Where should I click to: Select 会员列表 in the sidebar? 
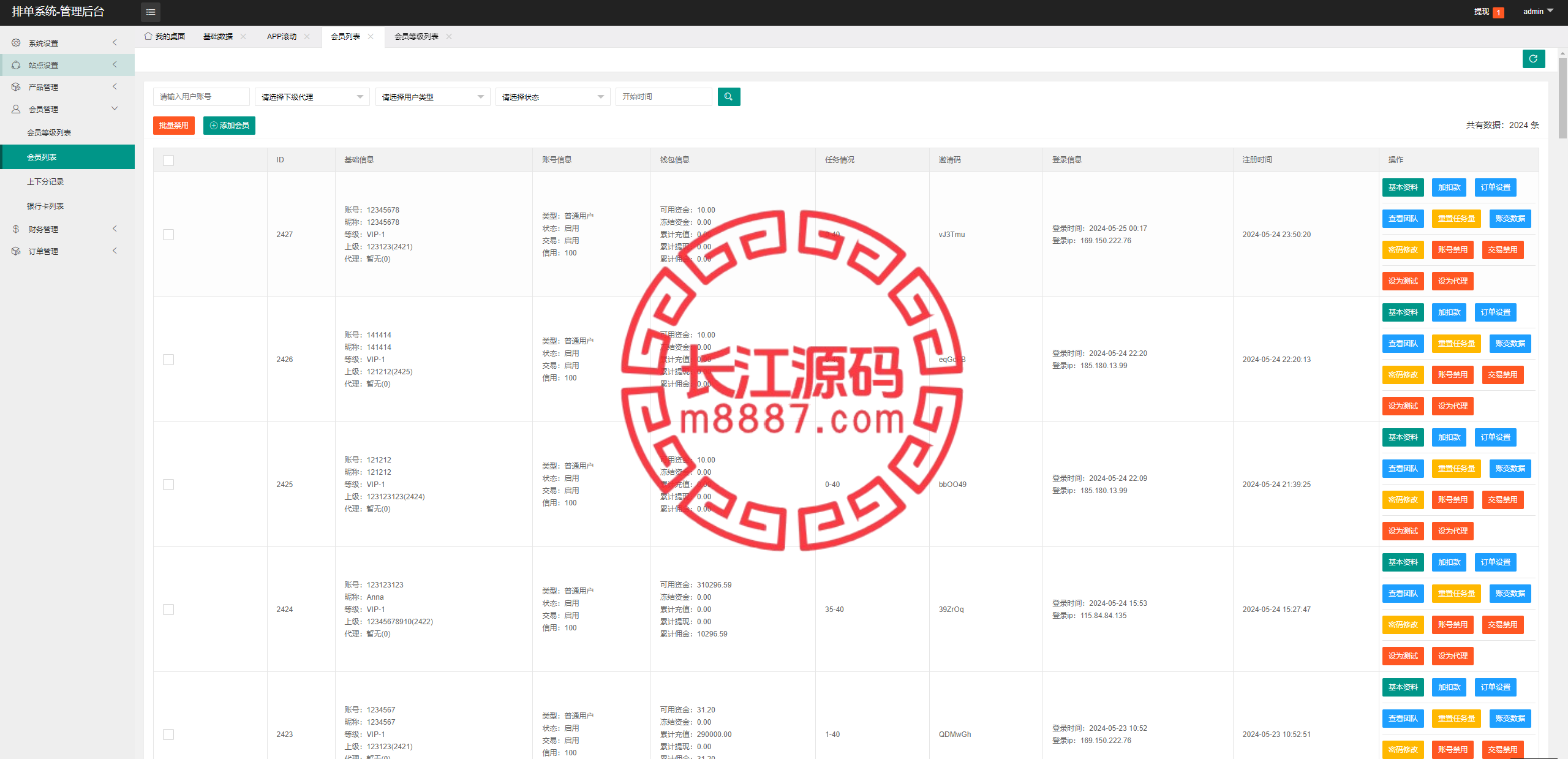tap(67, 157)
